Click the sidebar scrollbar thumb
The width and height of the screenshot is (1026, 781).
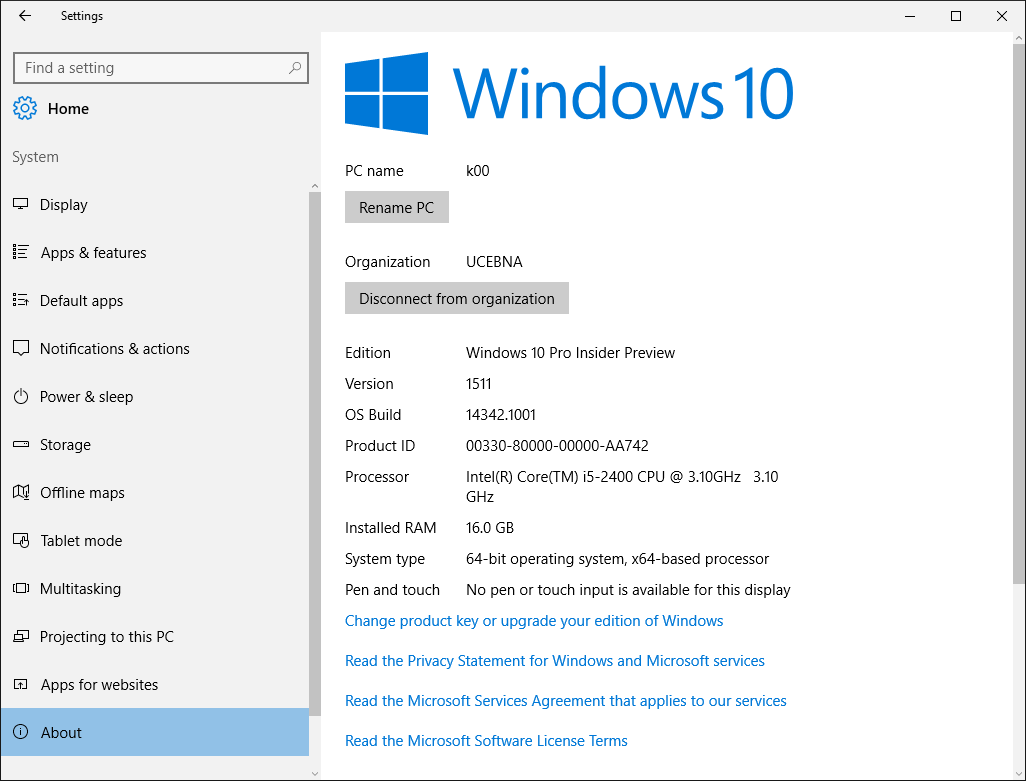tap(315, 454)
